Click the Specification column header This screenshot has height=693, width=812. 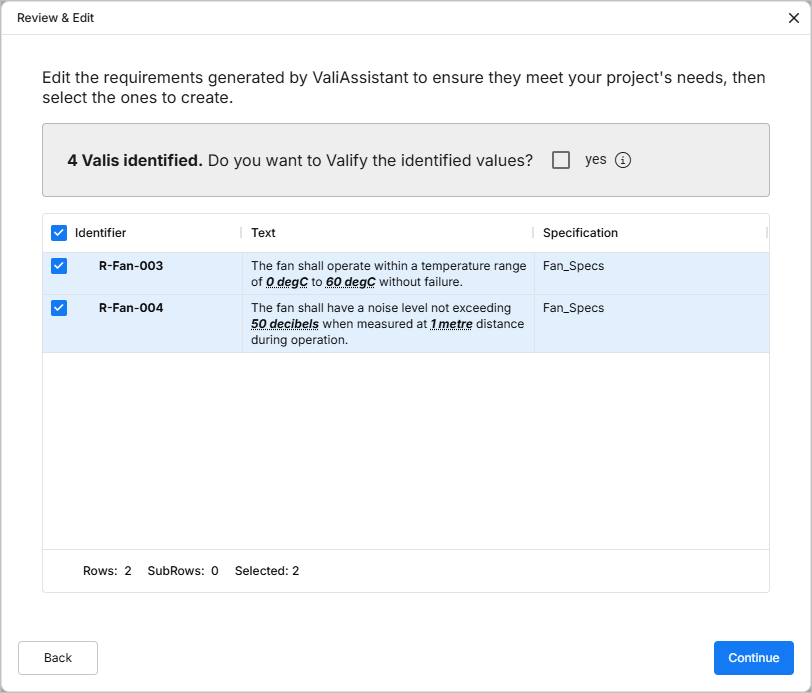pos(580,233)
